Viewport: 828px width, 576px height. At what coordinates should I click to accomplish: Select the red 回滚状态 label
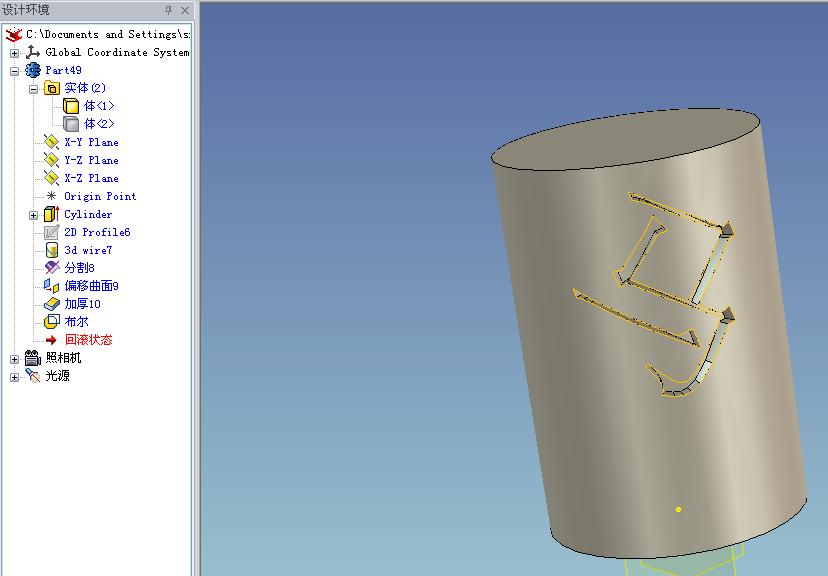tap(89, 339)
